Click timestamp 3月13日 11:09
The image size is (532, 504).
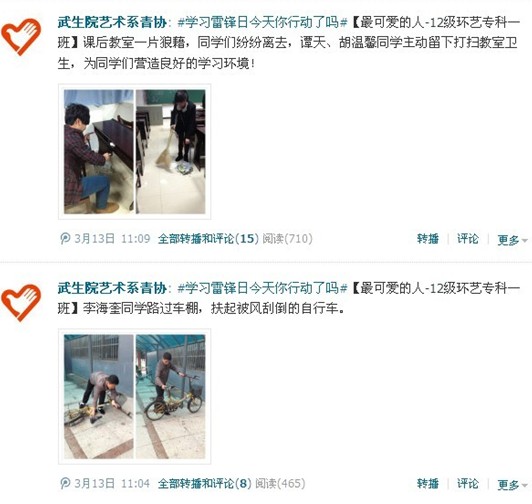click(112, 239)
